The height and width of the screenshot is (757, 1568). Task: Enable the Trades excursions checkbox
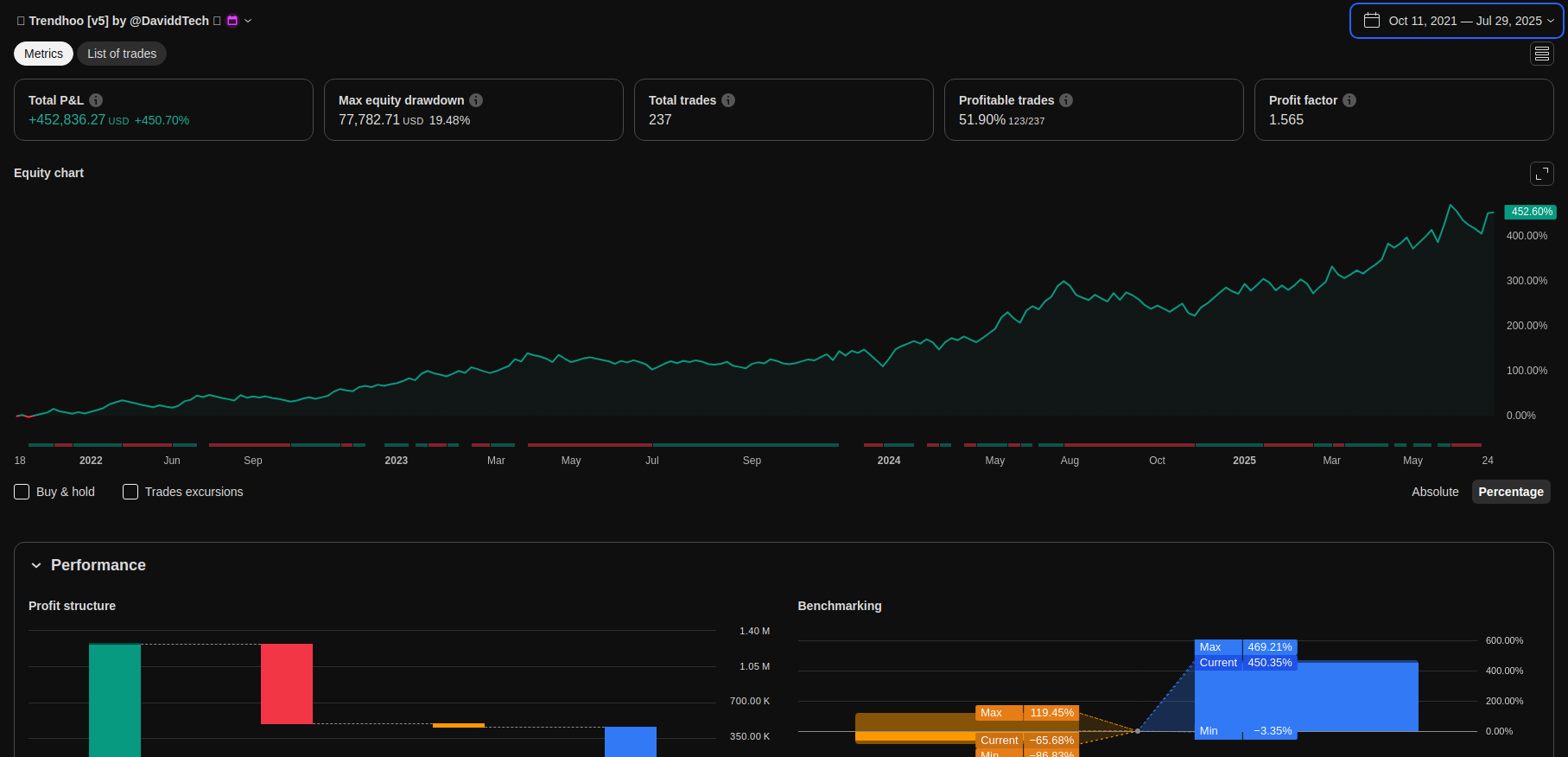tap(130, 492)
